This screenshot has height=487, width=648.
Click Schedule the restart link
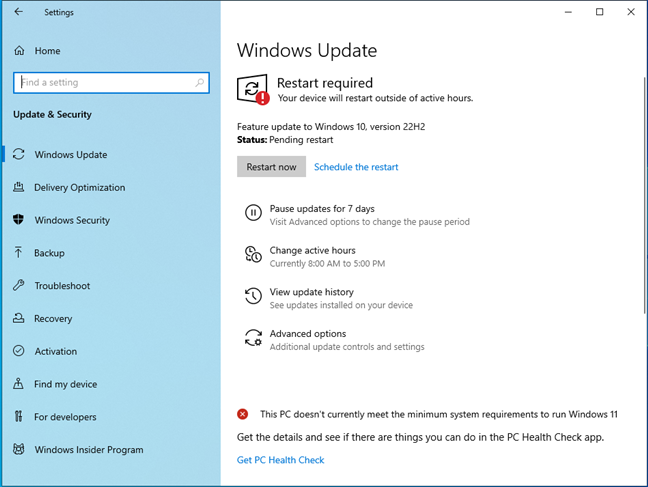pos(356,167)
